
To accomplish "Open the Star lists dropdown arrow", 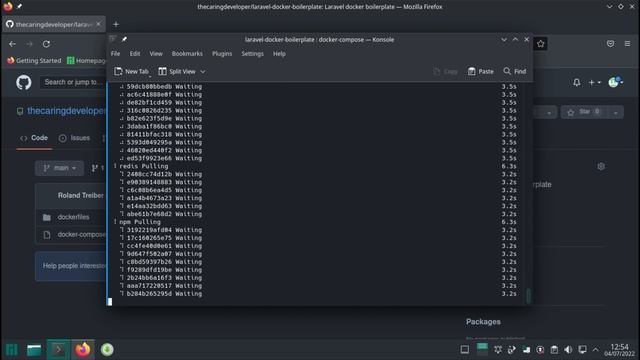I will pos(616,112).
